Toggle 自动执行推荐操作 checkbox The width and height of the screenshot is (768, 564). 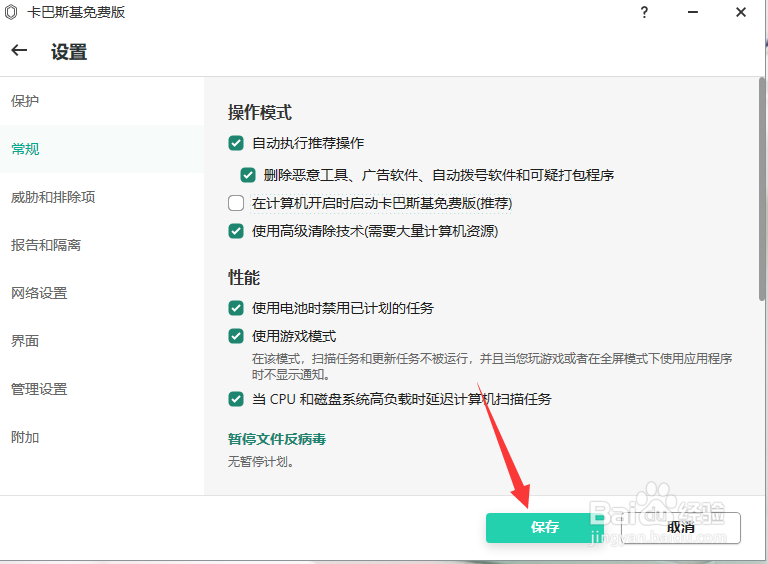(236, 143)
